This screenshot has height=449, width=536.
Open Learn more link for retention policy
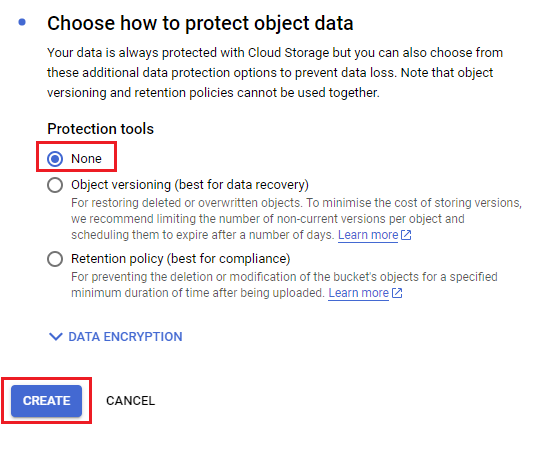pos(358,293)
